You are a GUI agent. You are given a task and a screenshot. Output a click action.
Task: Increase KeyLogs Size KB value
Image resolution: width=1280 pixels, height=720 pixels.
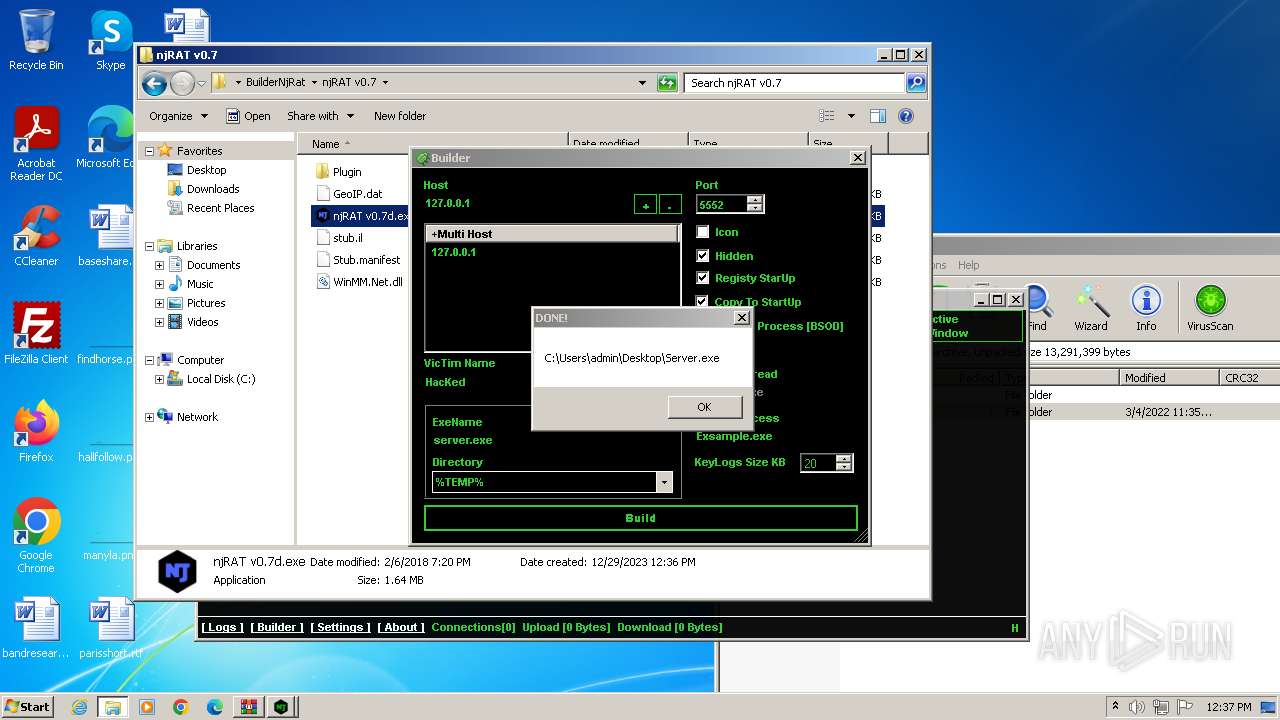pos(844,458)
